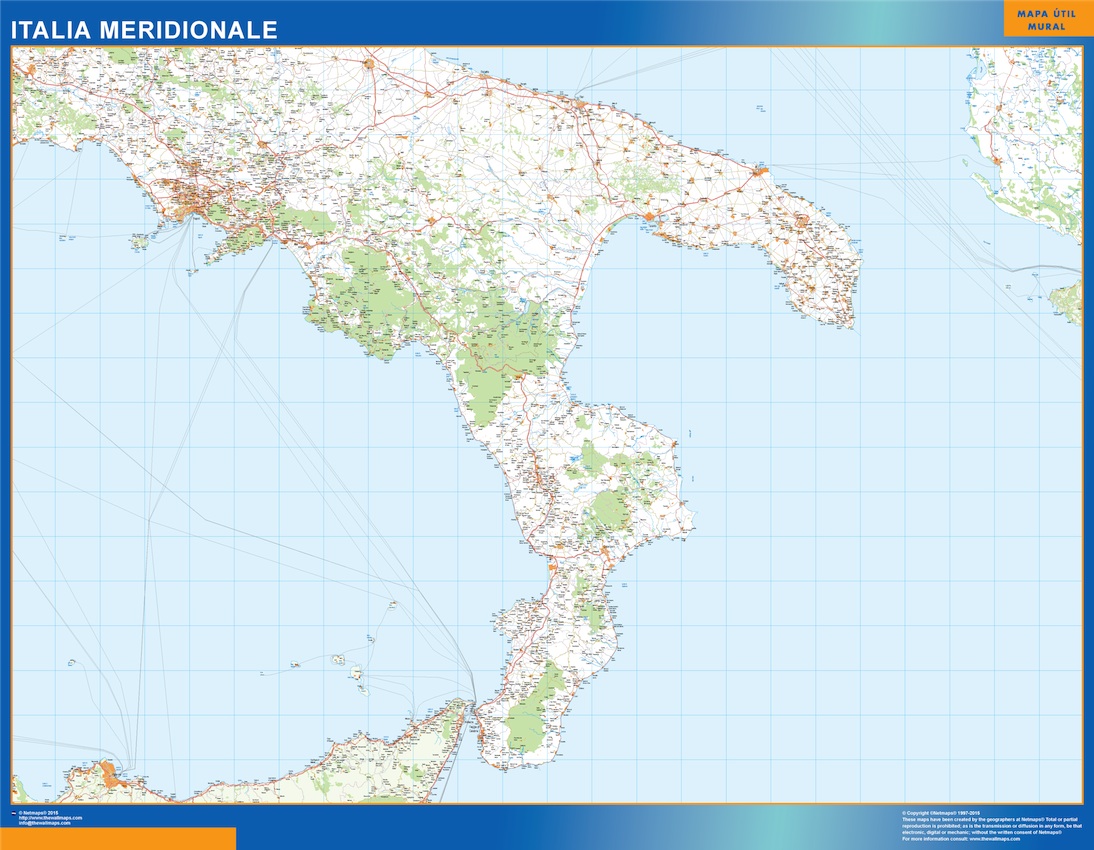Viewport: 1094px width, 850px height.
Task: Open the thewallmaps.com website link at bottom-left
Action: (50, 817)
